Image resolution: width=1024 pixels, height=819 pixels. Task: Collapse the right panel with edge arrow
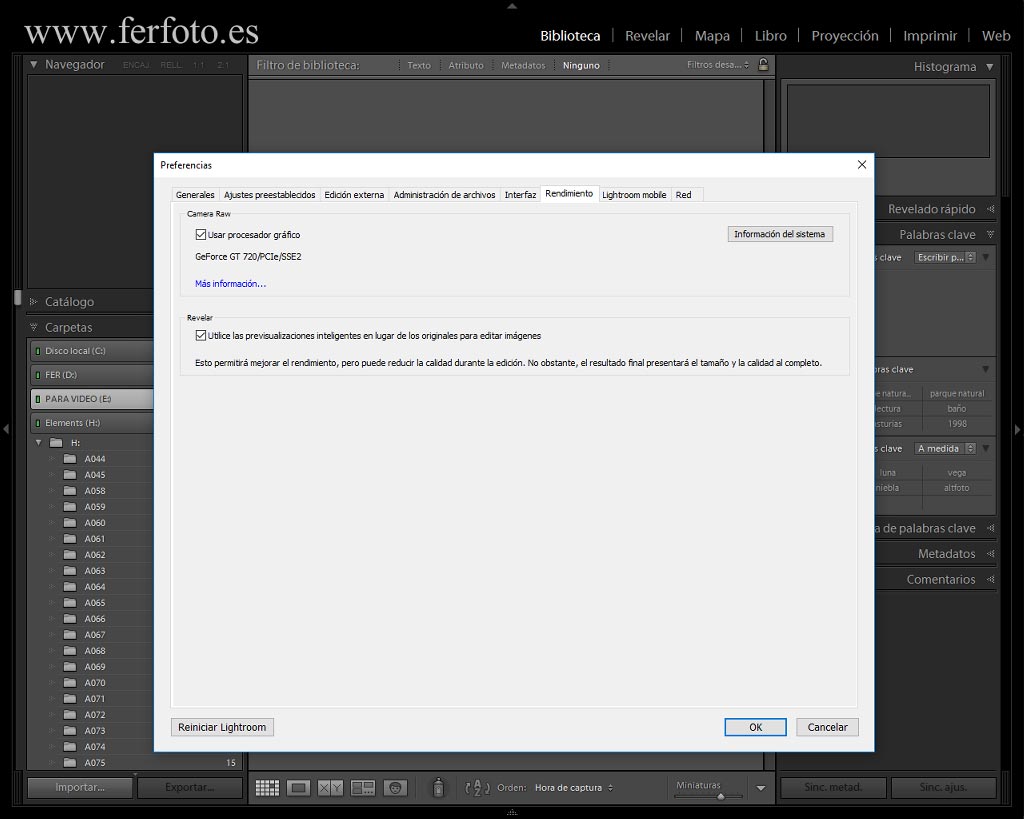(1017, 429)
